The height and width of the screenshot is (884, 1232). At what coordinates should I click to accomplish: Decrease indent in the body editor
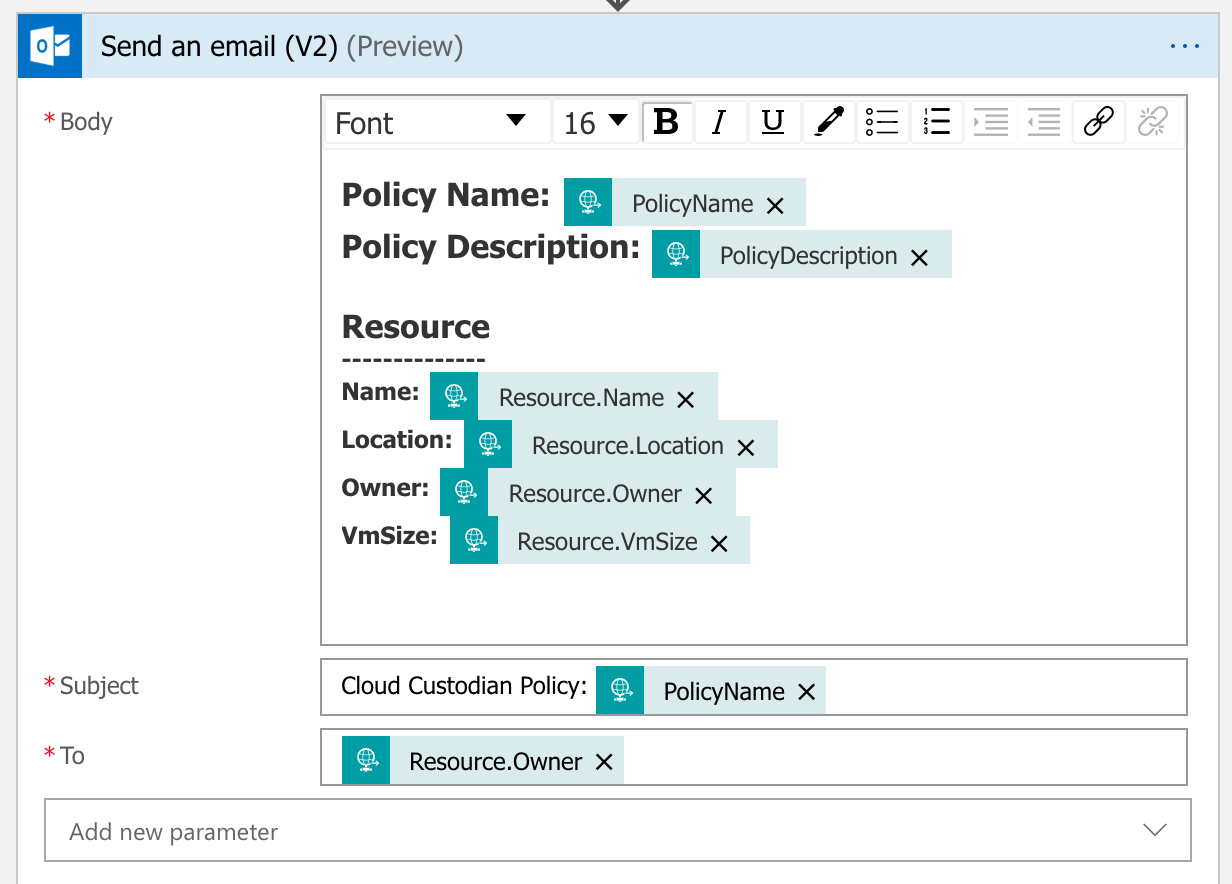(1044, 122)
